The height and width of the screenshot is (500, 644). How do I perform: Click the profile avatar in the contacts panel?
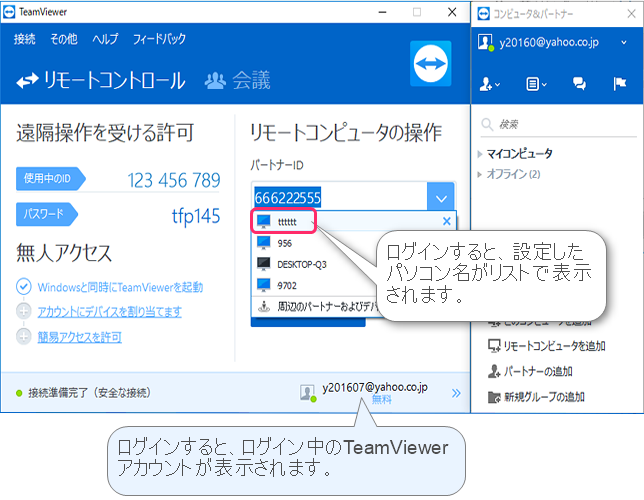[x=485, y=42]
